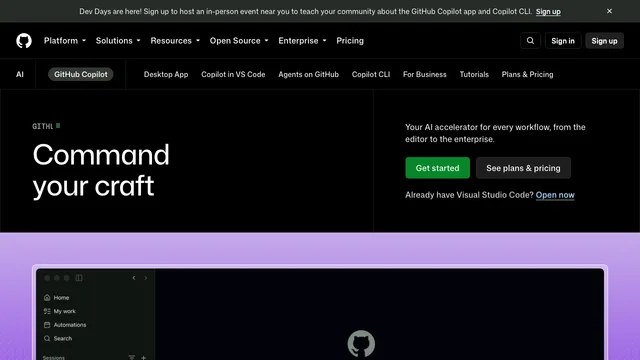Expand the Open Source menu

(x=239, y=41)
